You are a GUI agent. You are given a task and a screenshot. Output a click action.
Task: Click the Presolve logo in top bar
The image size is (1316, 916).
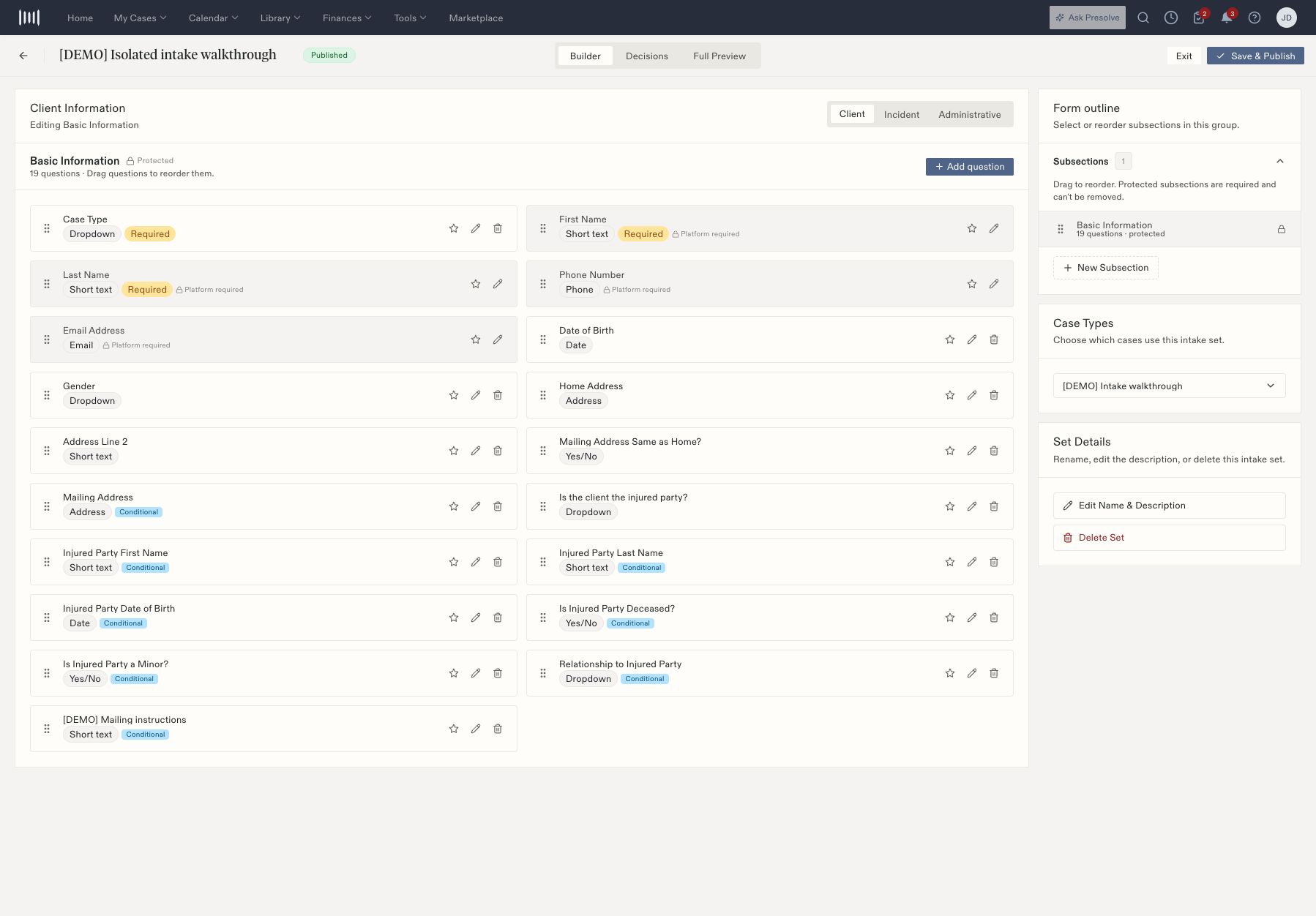29,18
